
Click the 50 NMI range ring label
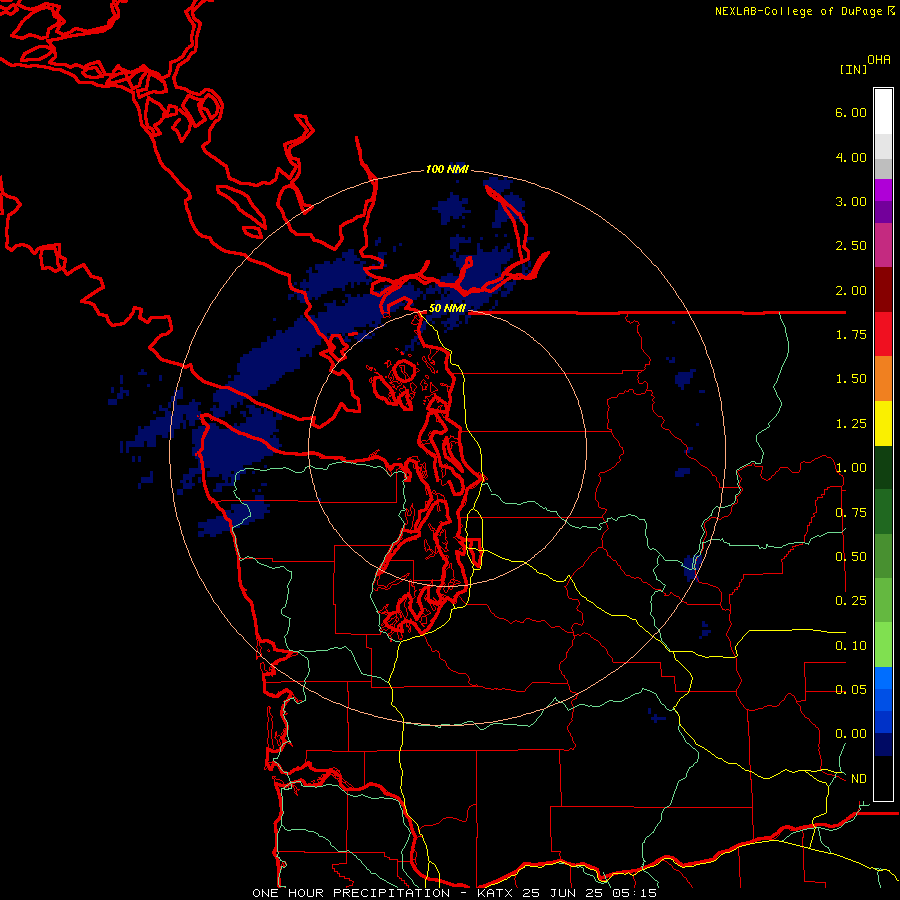click(x=447, y=308)
